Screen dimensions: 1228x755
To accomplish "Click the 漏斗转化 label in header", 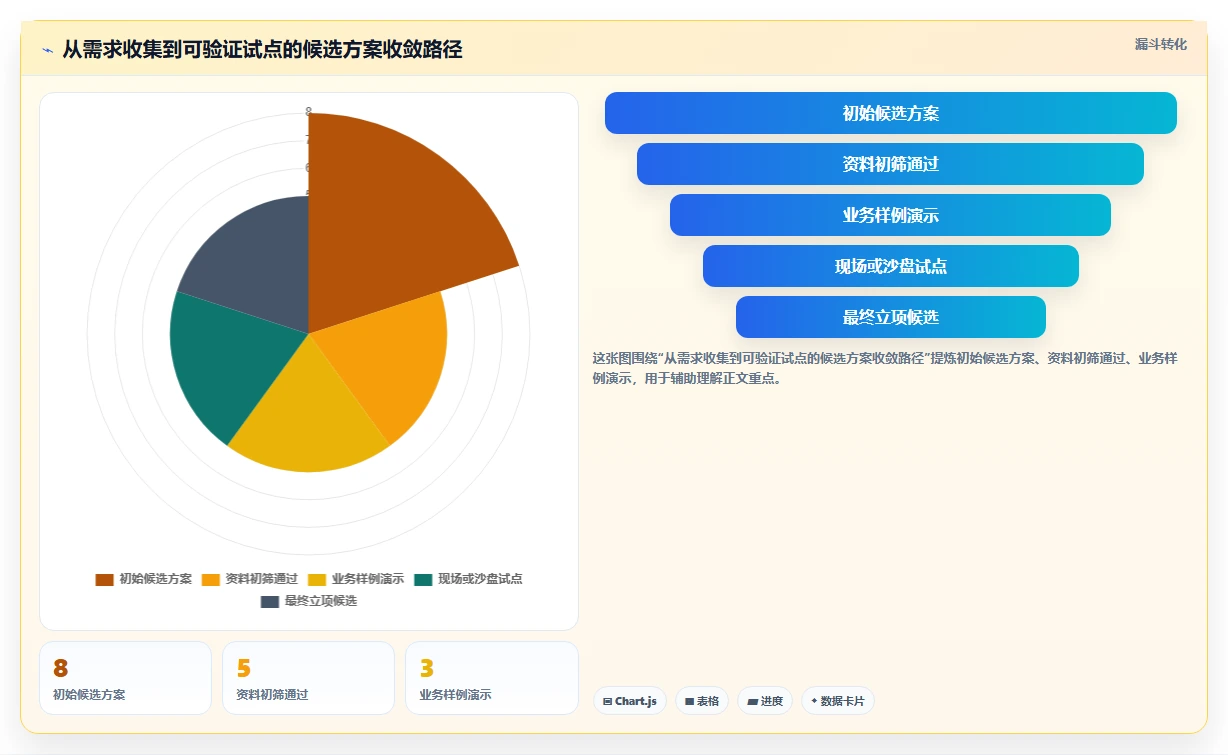I will (1160, 44).
